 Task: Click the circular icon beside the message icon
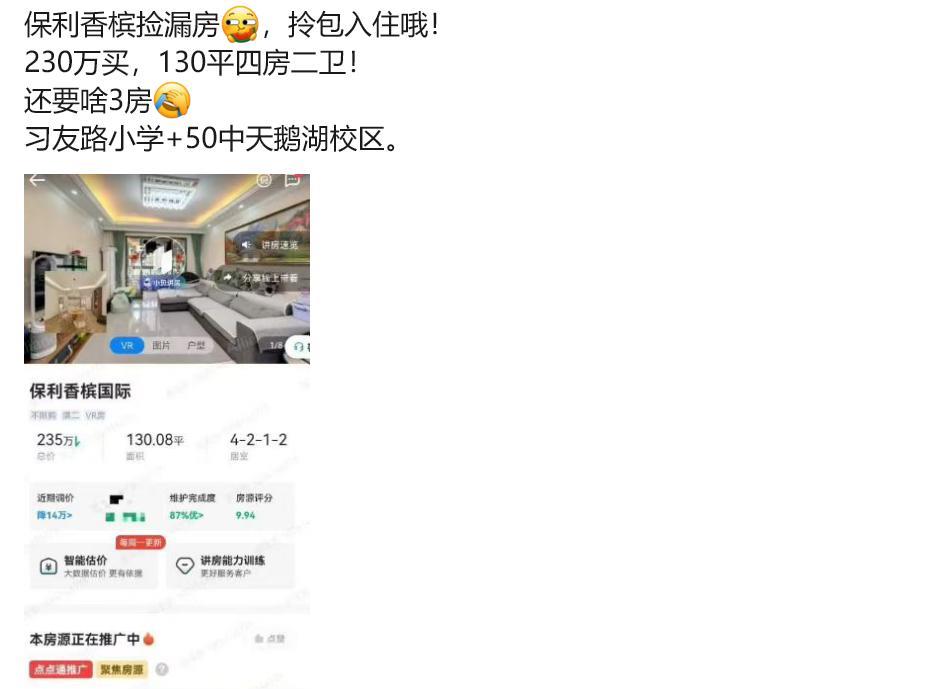pyautogui.click(x=264, y=180)
